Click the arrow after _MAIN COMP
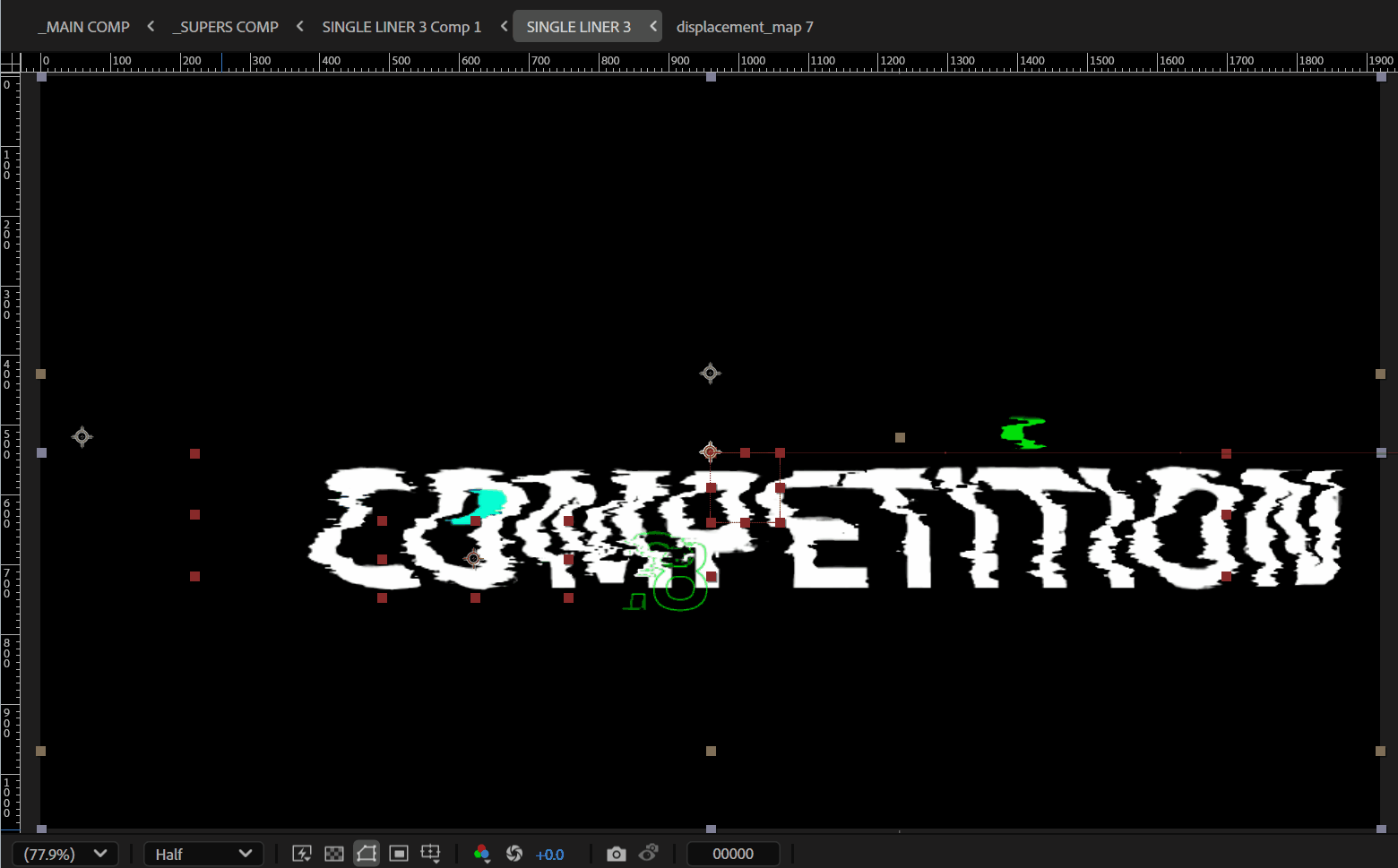This screenshot has width=1398, height=868. [151, 26]
